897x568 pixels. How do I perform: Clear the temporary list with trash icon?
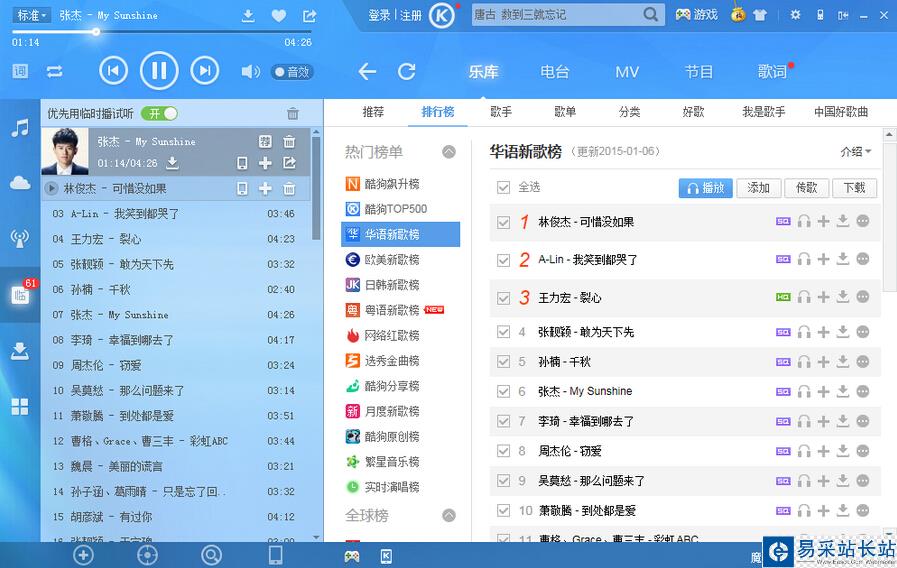pyautogui.click(x=293, y=113)
